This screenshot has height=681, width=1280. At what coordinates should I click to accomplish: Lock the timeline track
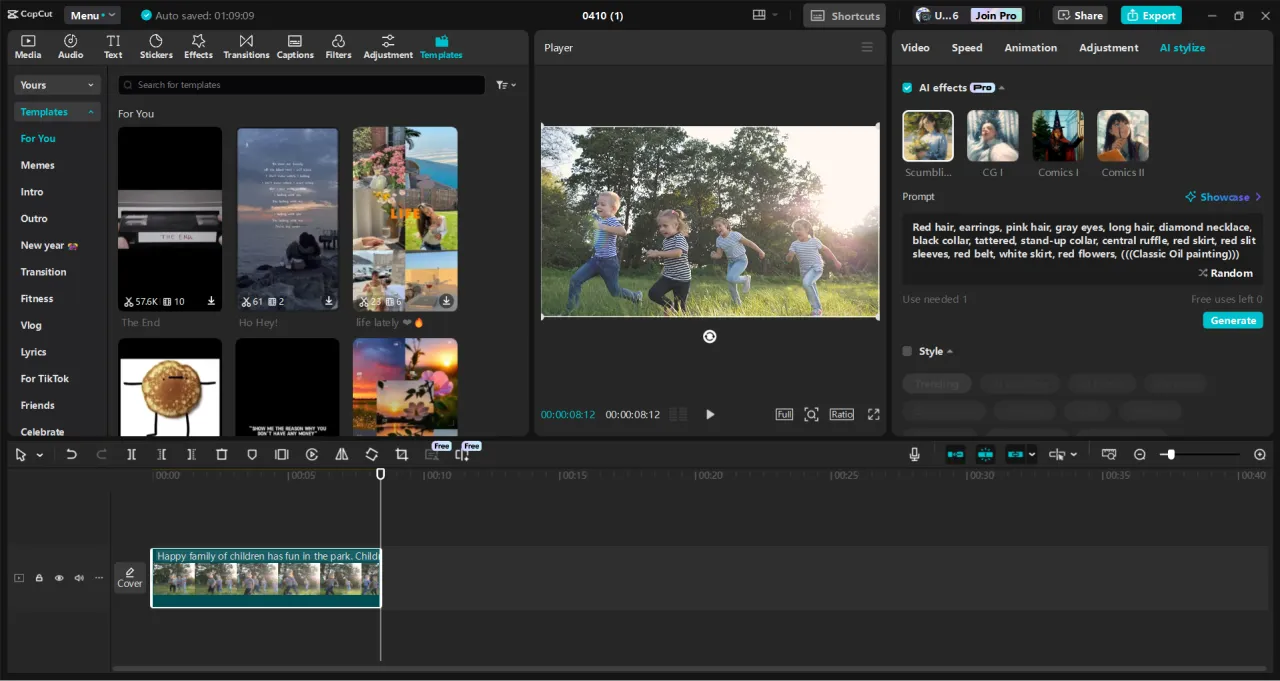pyautogui.click(x=39, y=578)
